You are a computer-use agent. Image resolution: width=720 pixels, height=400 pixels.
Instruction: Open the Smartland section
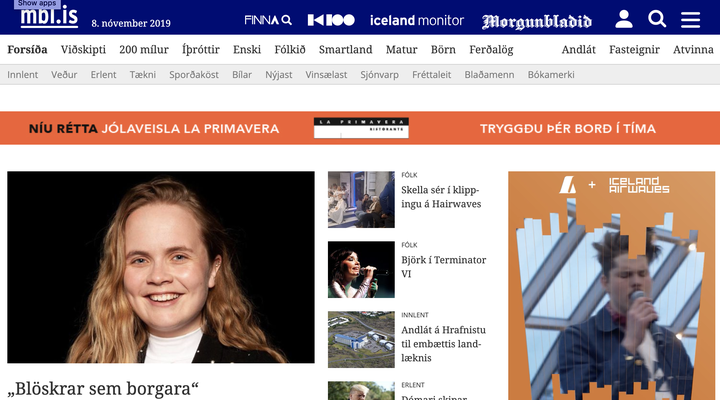pyautogui.click(x=345, y=50)
